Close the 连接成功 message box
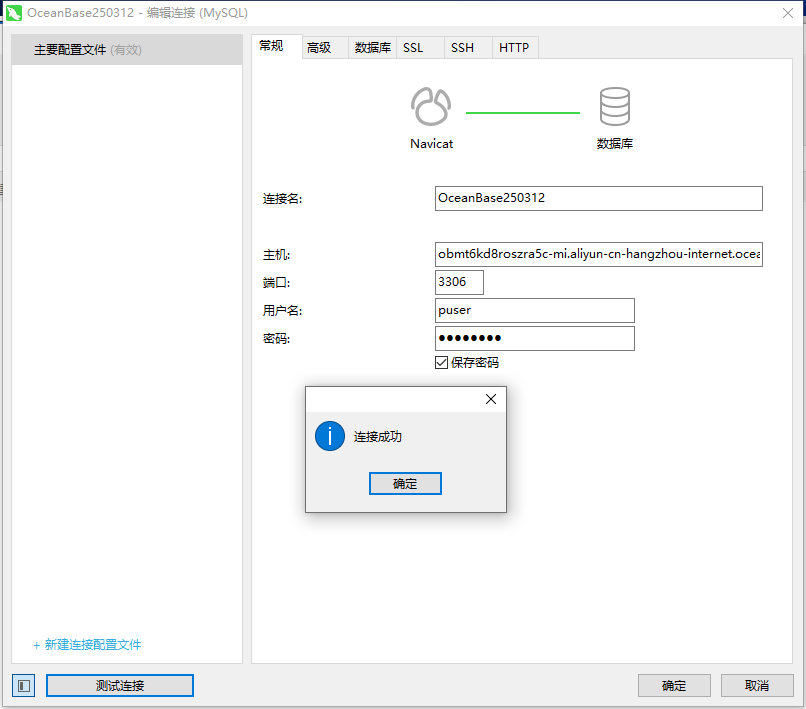The image size is (806, 709). coord(491,399)
